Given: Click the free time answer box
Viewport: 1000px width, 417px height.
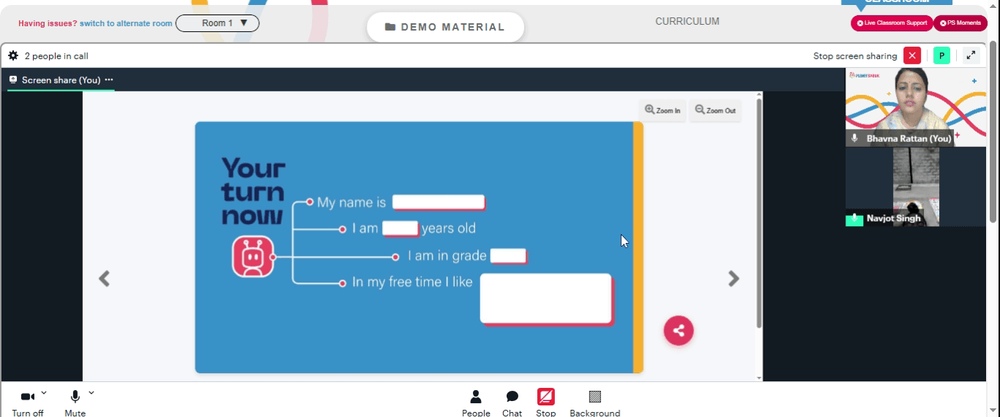Looking at the screenshot, I should coord(545,298).
